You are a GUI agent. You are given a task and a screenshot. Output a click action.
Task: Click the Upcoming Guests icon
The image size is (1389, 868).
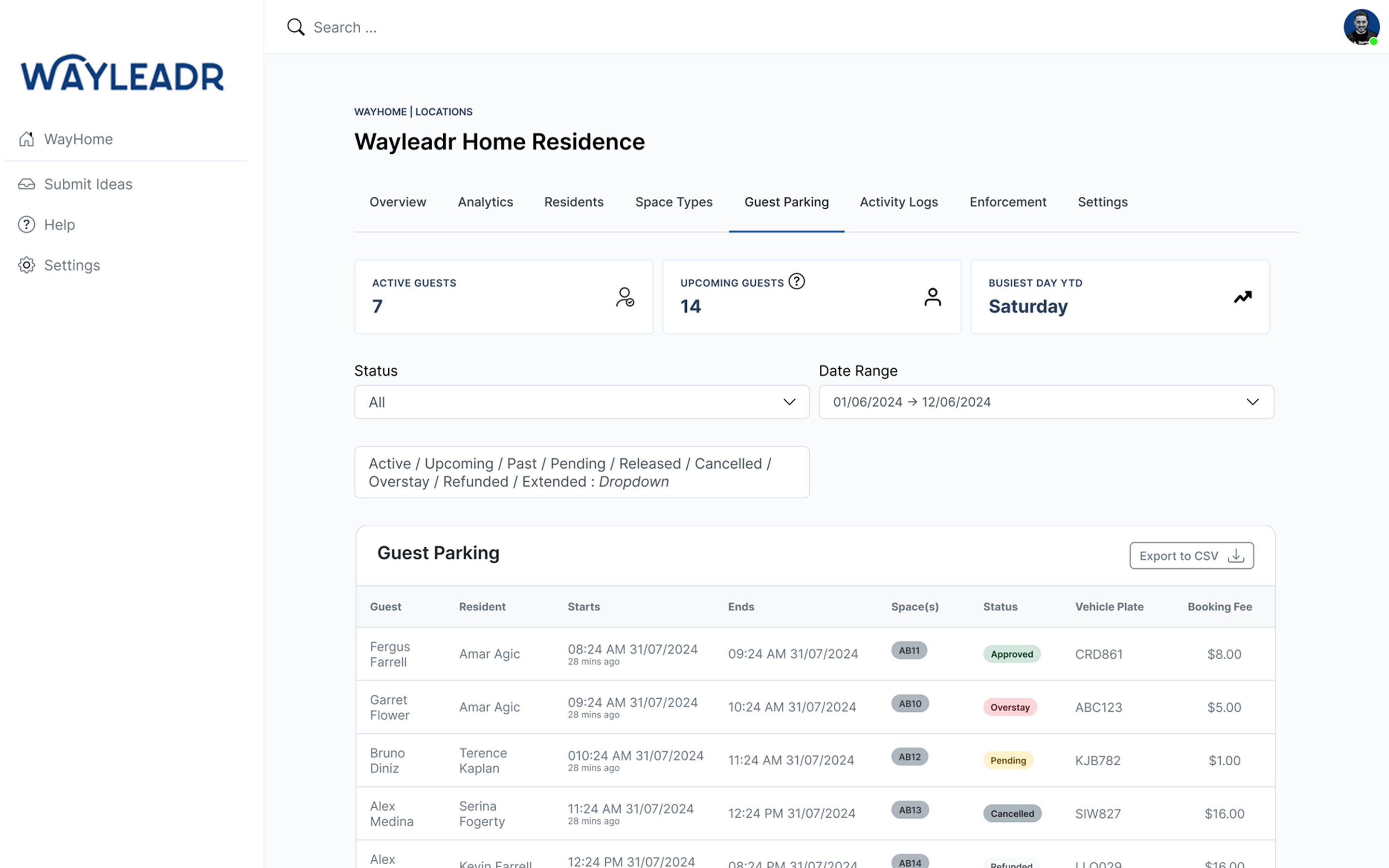tap(931, 297)
